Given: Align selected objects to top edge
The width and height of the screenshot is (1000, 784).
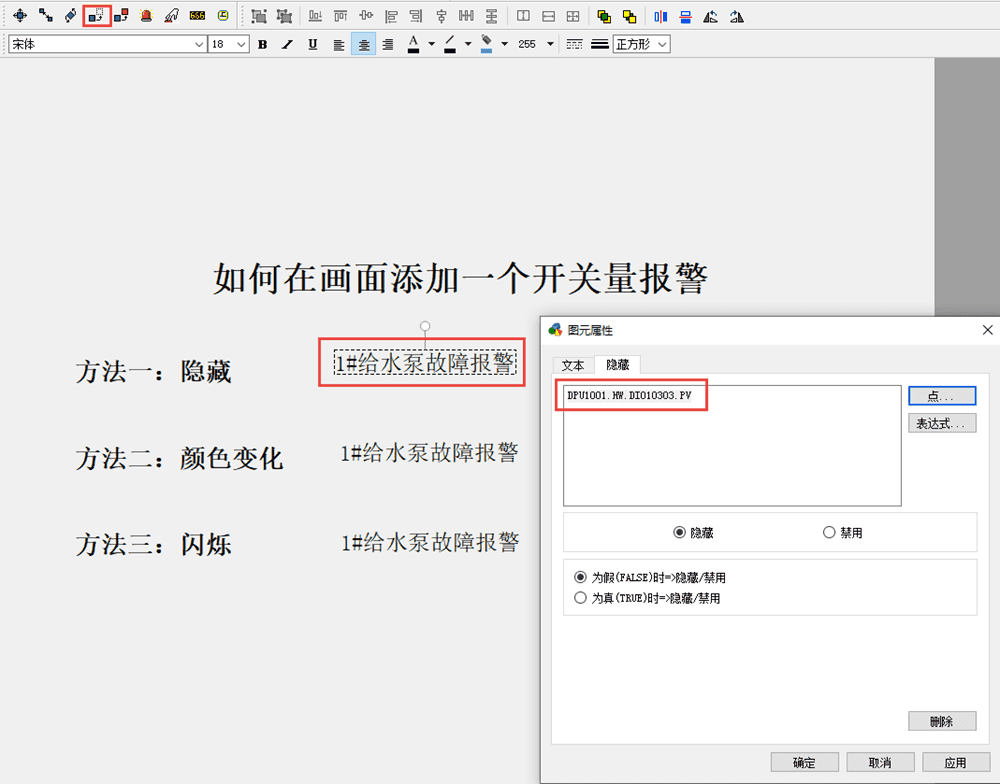Looking at the screenshot, I should coord(341,17).
